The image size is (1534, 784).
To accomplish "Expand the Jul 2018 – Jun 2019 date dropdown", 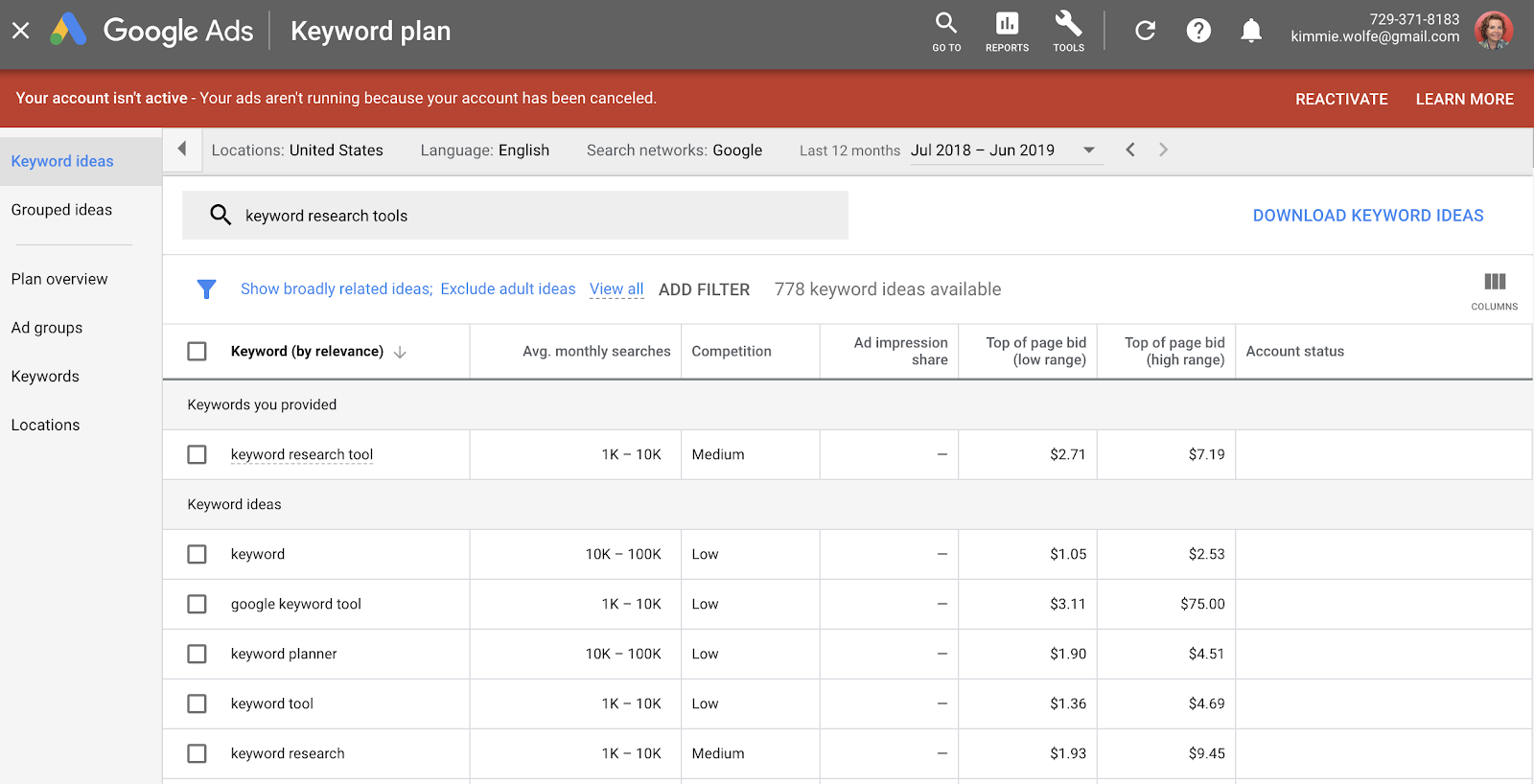I will click(x=1089, y=150).
